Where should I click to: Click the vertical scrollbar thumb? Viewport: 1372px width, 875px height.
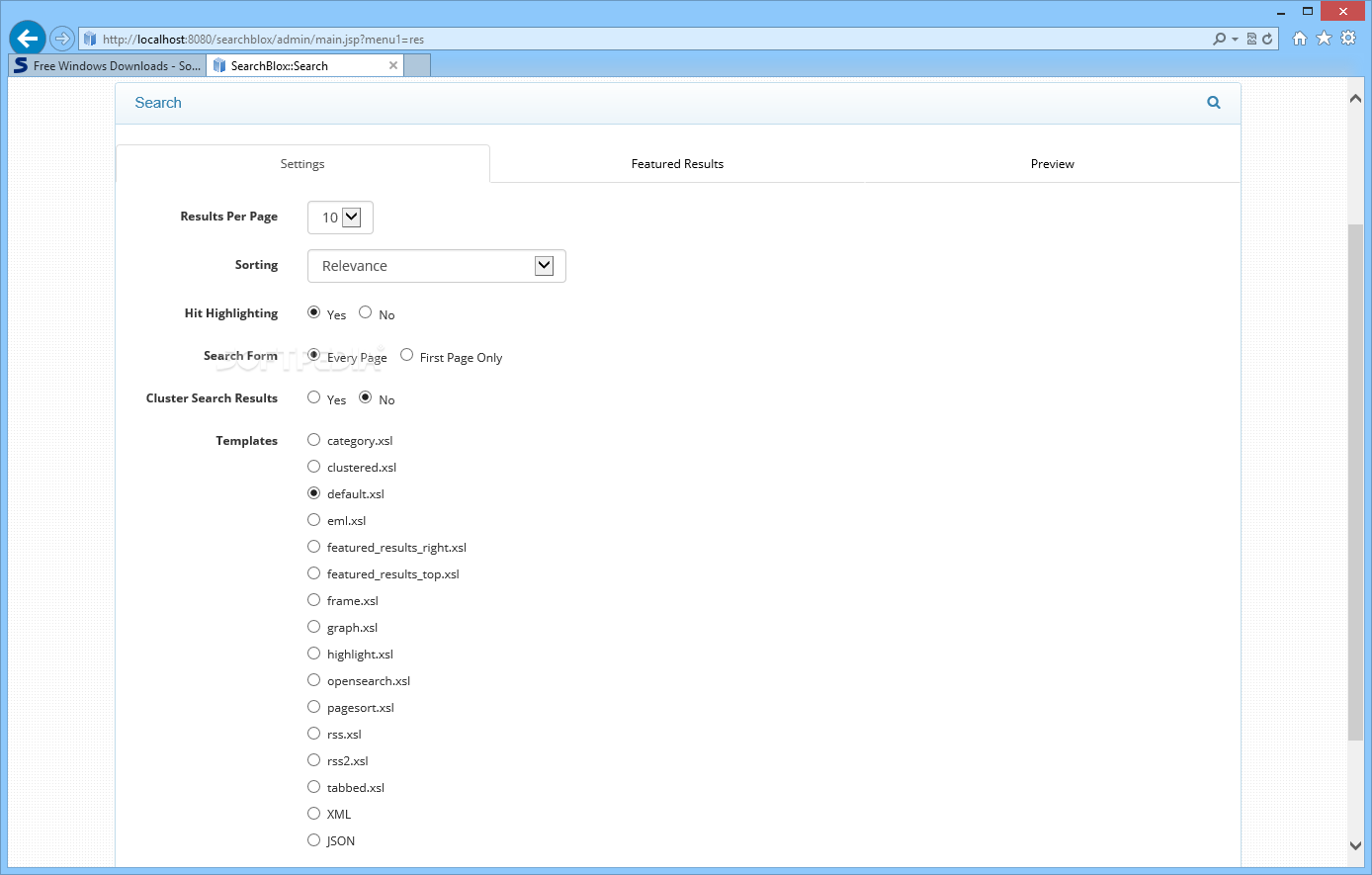[1355, 482]
